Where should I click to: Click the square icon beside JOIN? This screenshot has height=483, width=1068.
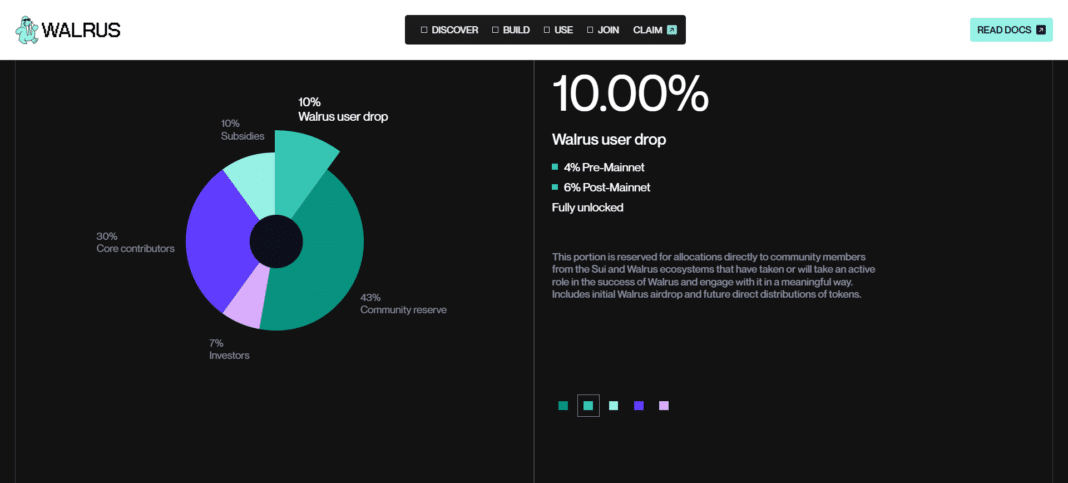point(590,30)
